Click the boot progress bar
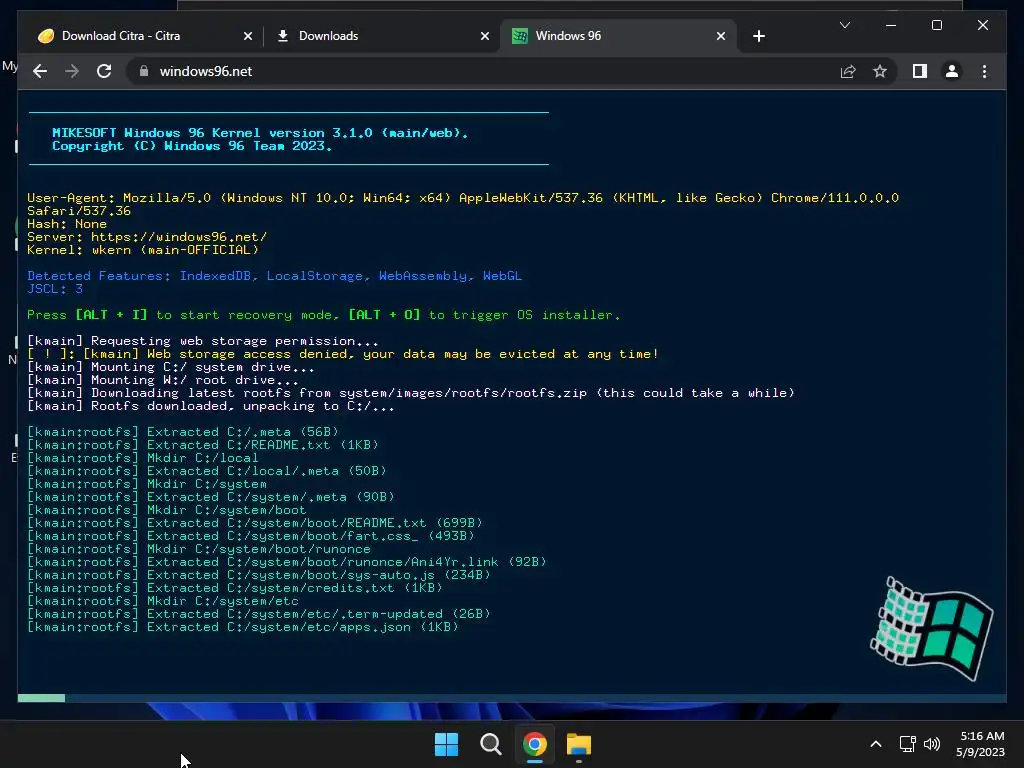 point(512,698)
